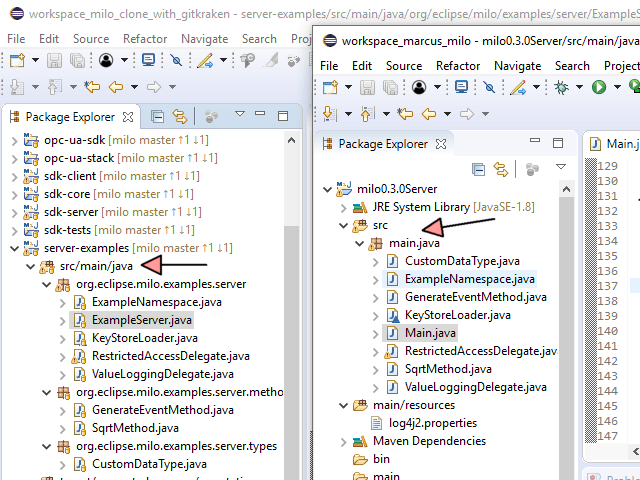Image resolution: width=640 pixels, height=480 pixels.
Task: Open Refactor menu in left window
Action: pyautogui.click(x=145, y=39)
